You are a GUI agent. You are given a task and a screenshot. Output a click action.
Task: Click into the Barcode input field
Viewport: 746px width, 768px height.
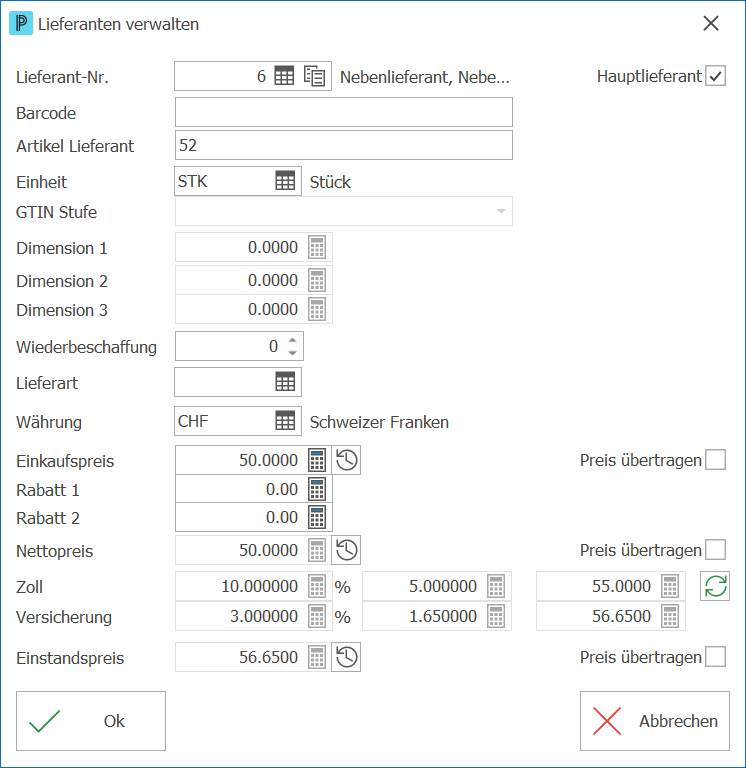344,112
